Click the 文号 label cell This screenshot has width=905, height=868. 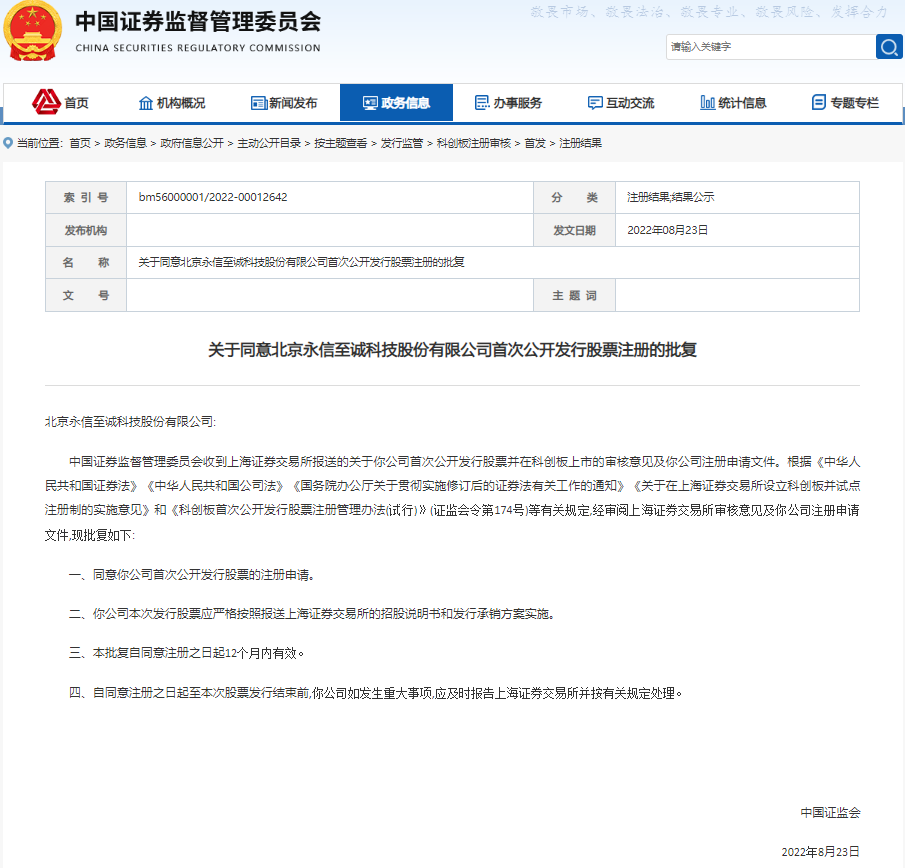(x=86, y=295)
